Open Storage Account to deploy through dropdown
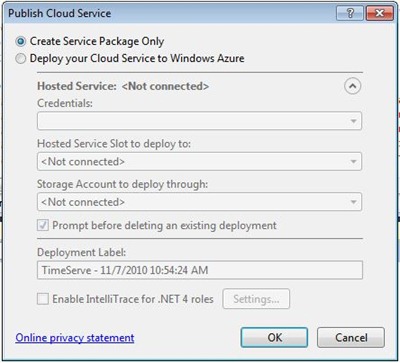This screenshot has width=400, height=363. (199, 202)
